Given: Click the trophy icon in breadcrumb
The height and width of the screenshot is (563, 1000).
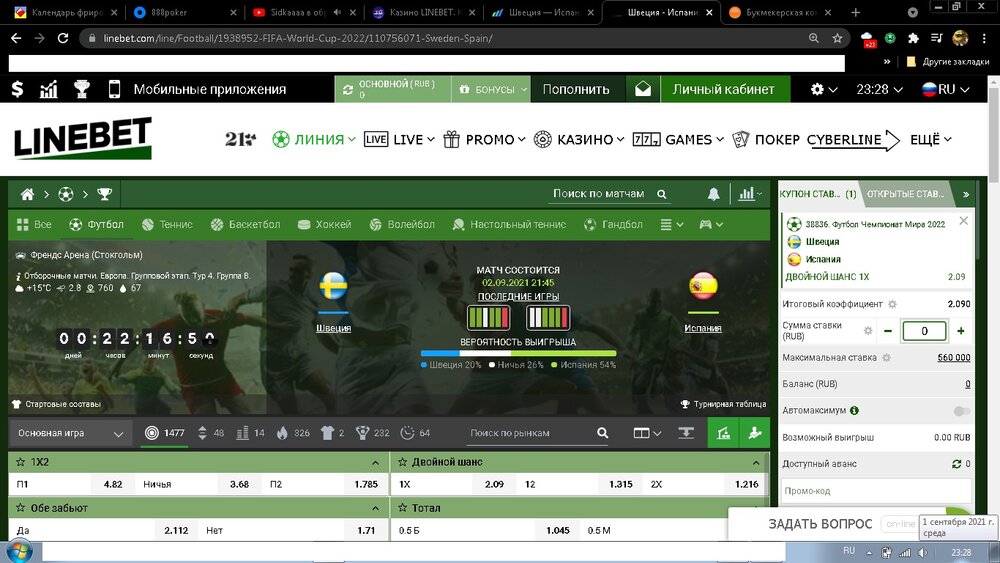Looking at the screenshot, I should [105, 194].
